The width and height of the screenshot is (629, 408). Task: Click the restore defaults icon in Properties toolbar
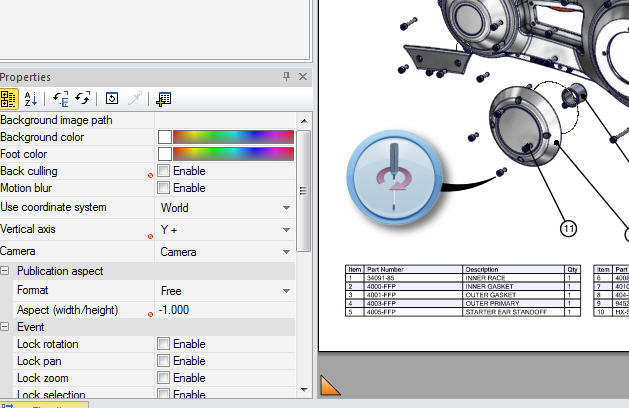click(x=112, y=98)
